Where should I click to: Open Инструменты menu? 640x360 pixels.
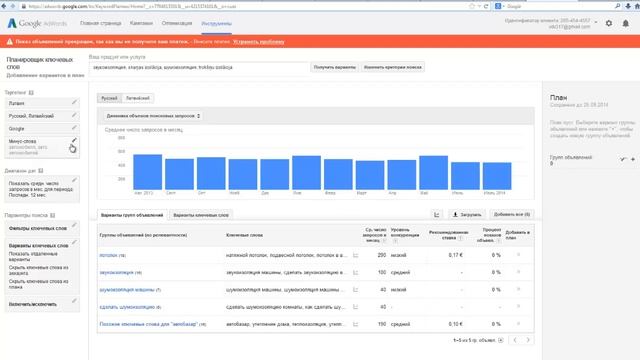[216, 24]
